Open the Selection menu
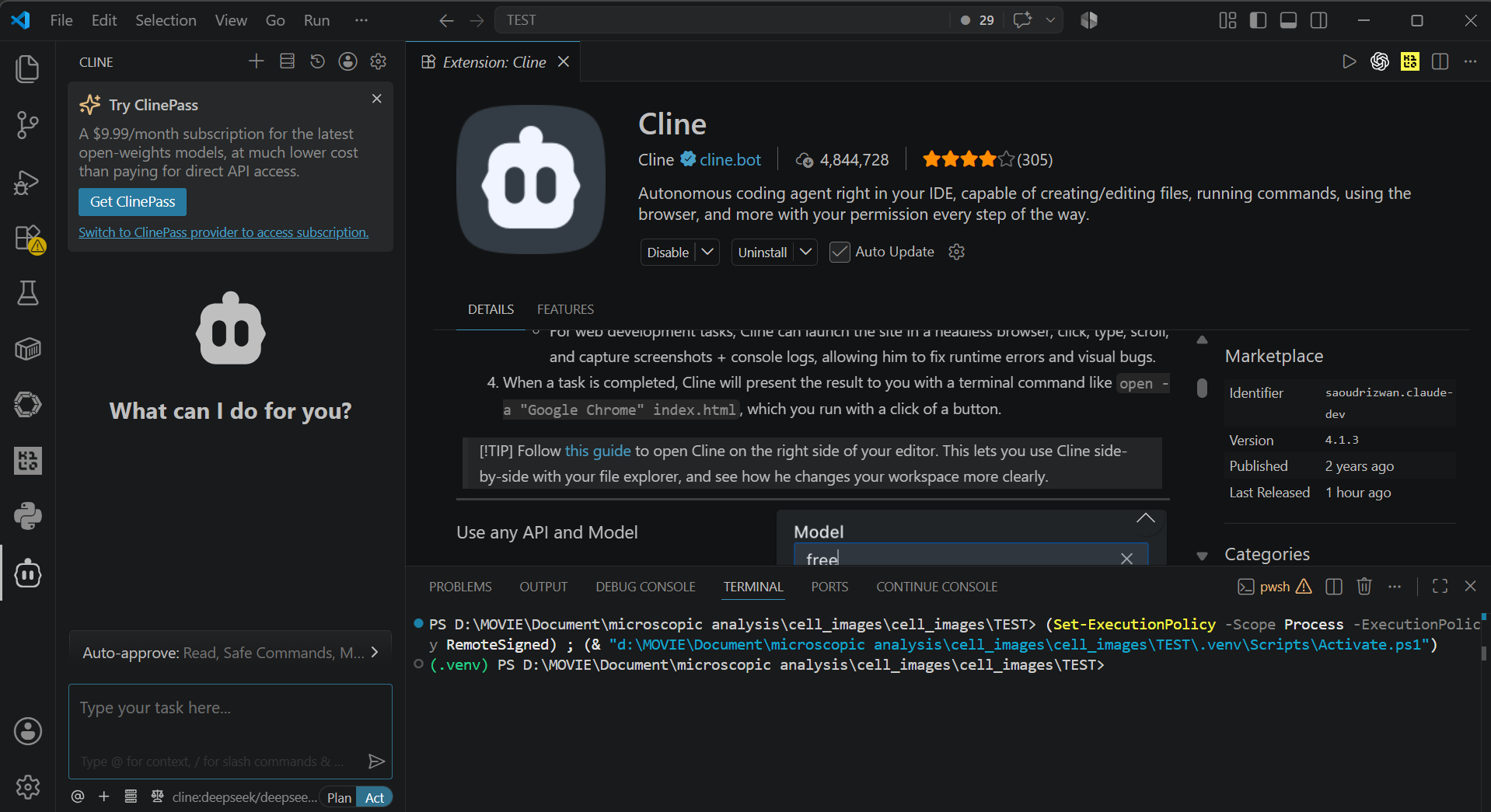The image size is (1491, 812). point(166,20)
